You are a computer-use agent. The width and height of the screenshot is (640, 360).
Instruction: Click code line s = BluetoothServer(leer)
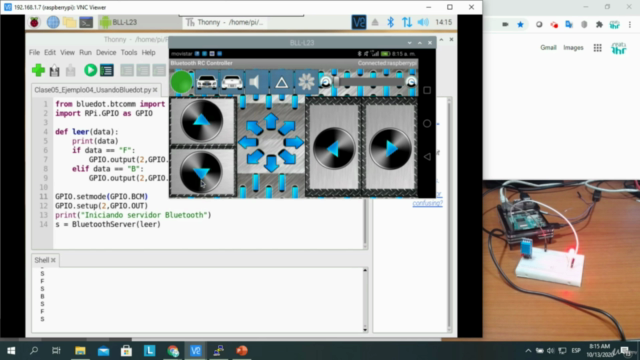point(108,224)
